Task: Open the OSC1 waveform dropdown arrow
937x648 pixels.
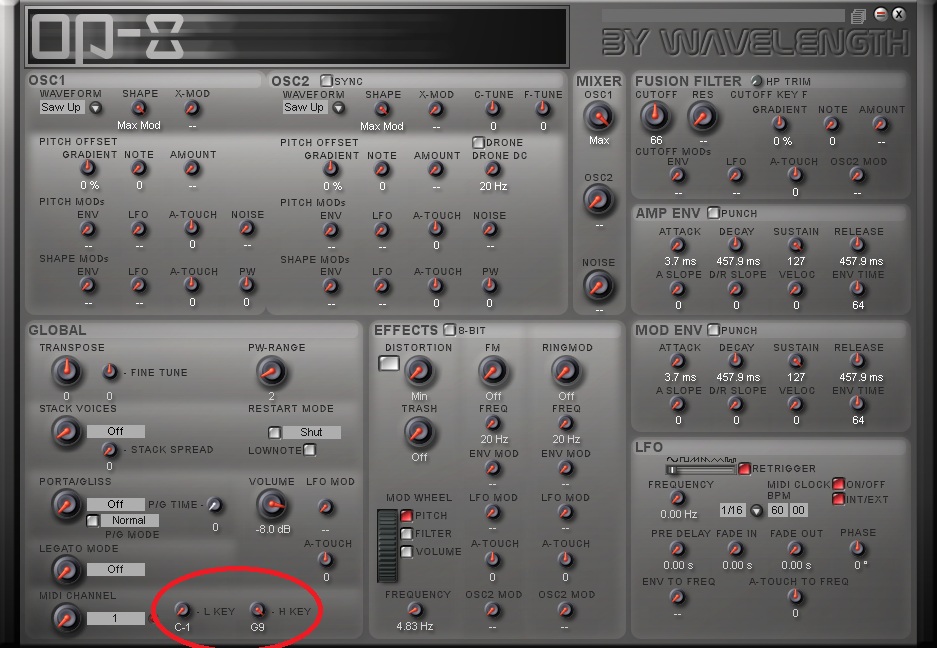Action: pos(96,108)
